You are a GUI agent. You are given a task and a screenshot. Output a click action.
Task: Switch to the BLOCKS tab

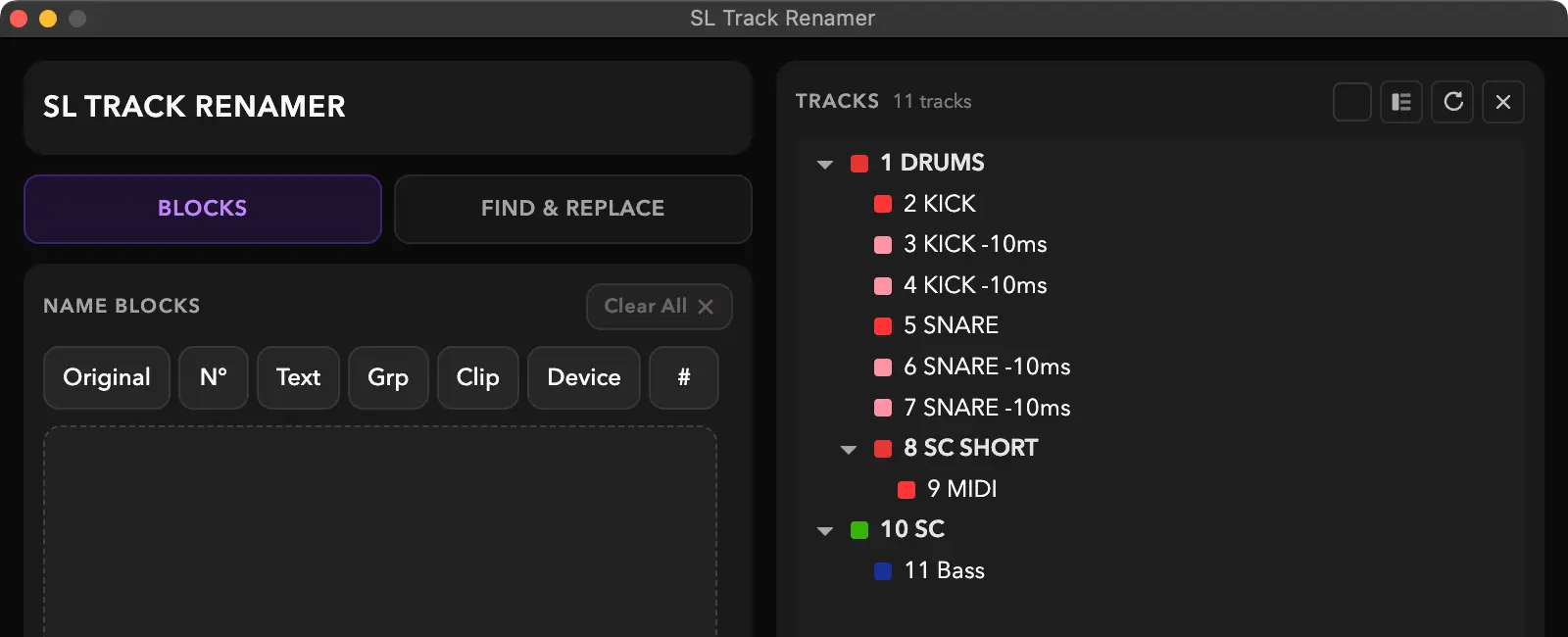(x=203, y=209)
